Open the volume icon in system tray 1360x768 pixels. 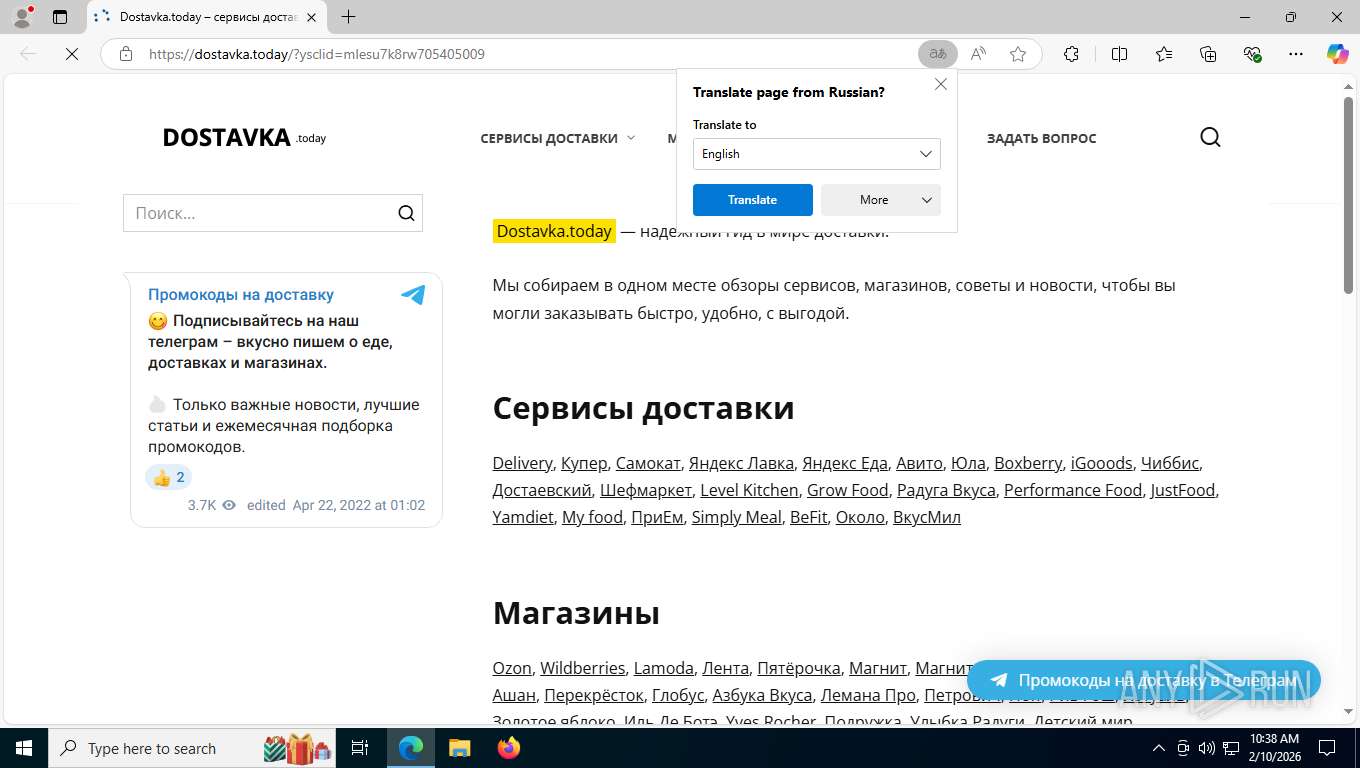(x=1207, y=748)
